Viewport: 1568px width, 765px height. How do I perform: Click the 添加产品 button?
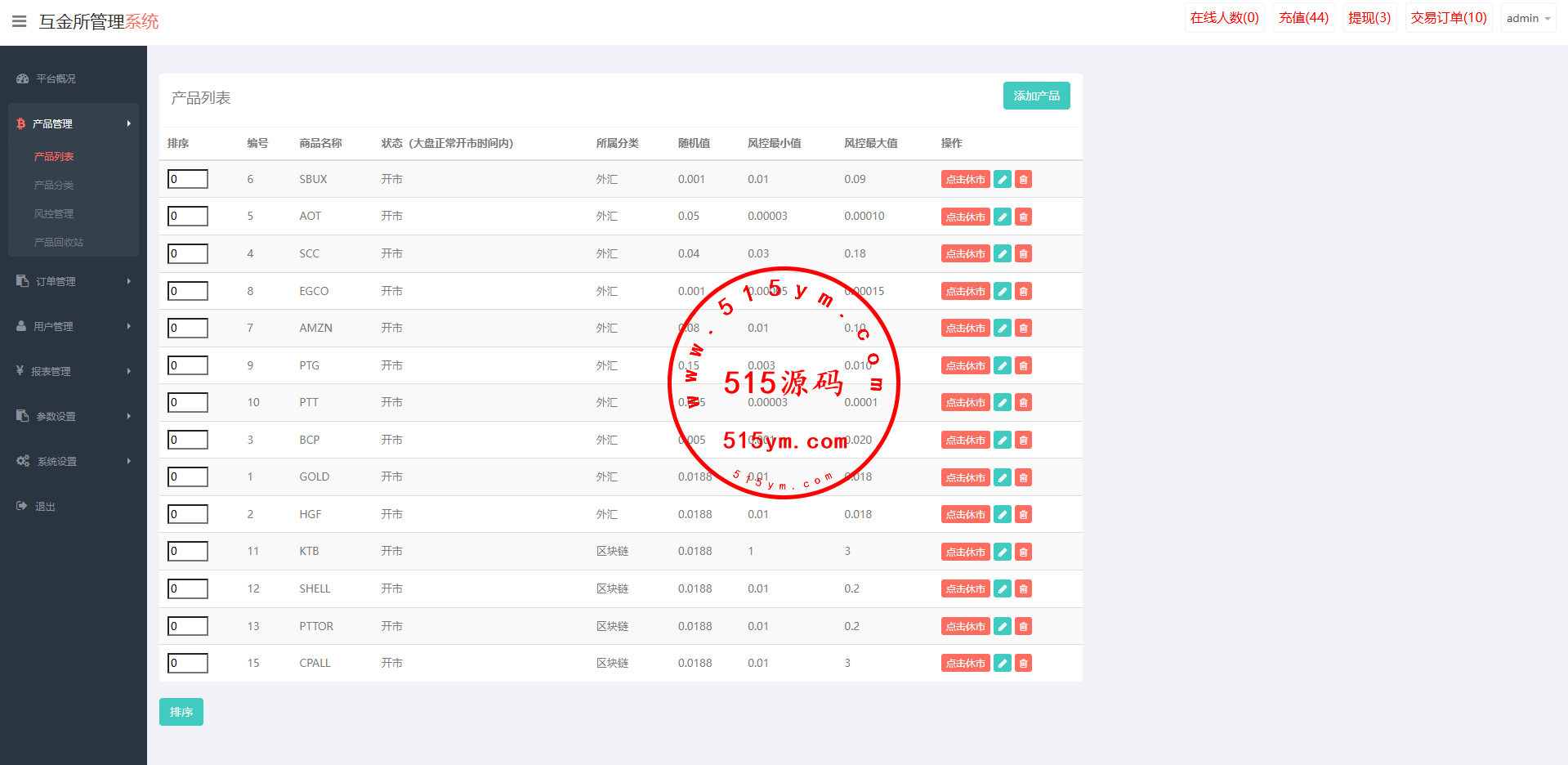tap(1036, 96)
